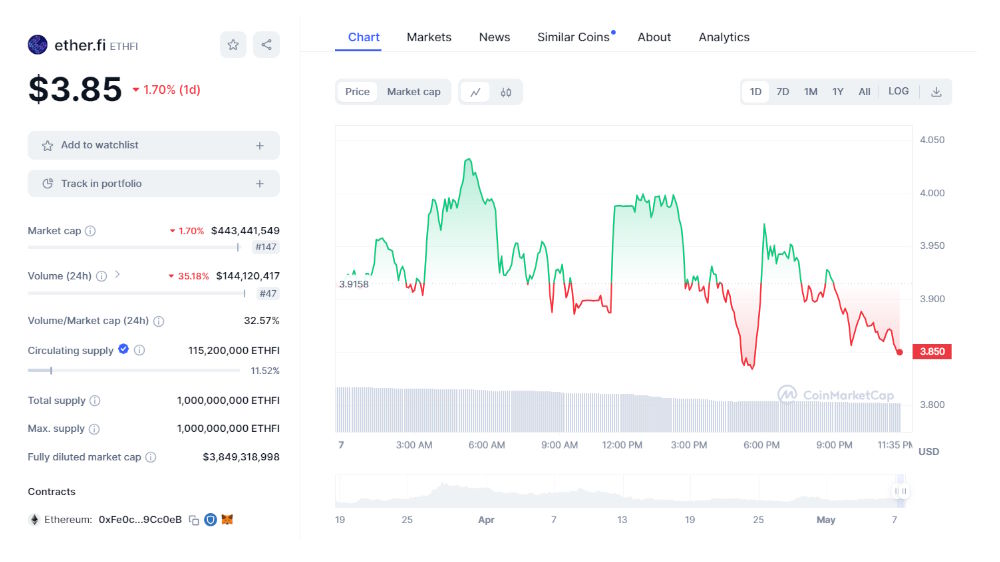Screen dimensions: 1000x562
Task: Open the Chart tab
Action: pos(364,37)
